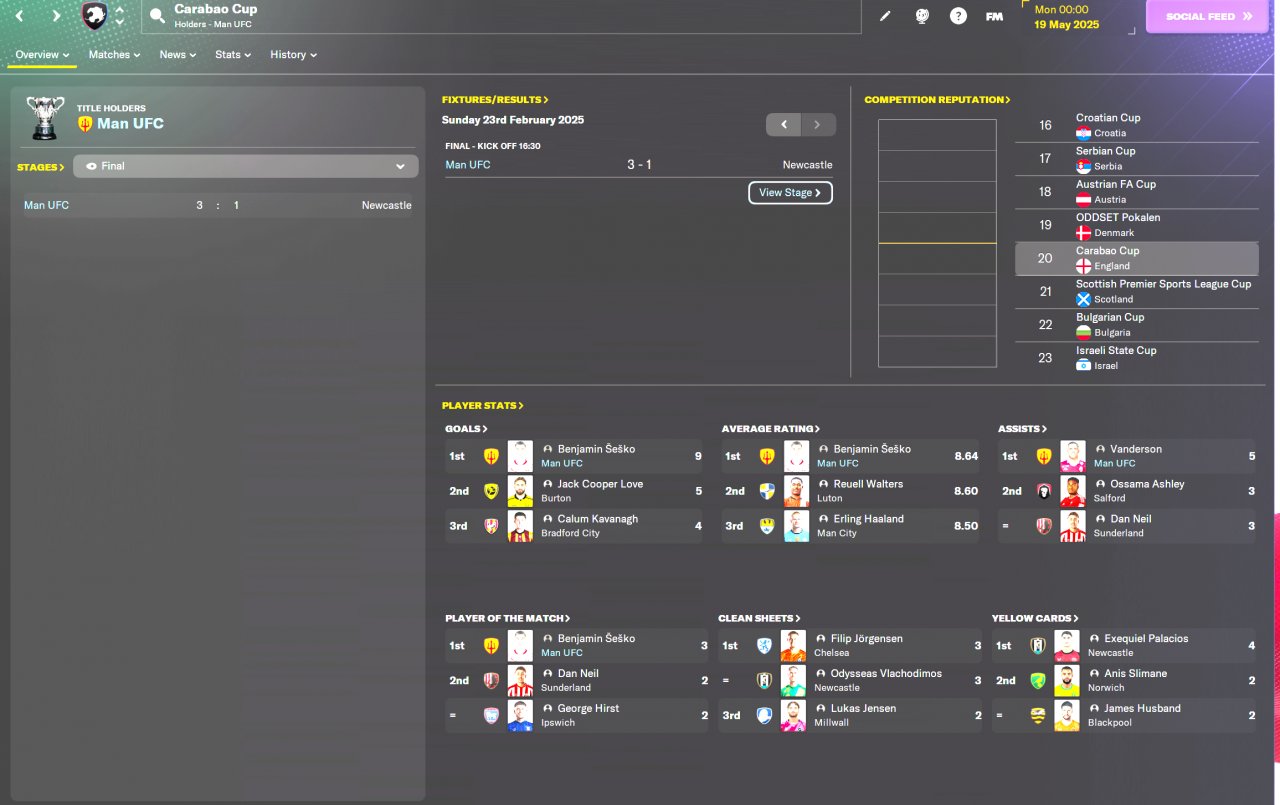This screenshot has width=1280, height=805.
Task: Open the Goals stats header link
Action: coord(467,429)
